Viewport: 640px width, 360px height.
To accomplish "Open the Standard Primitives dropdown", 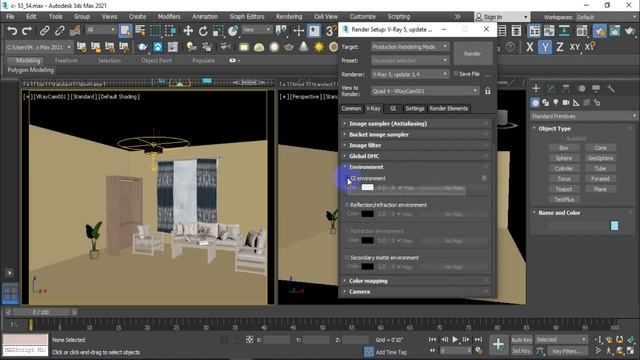I will [583, 116].
